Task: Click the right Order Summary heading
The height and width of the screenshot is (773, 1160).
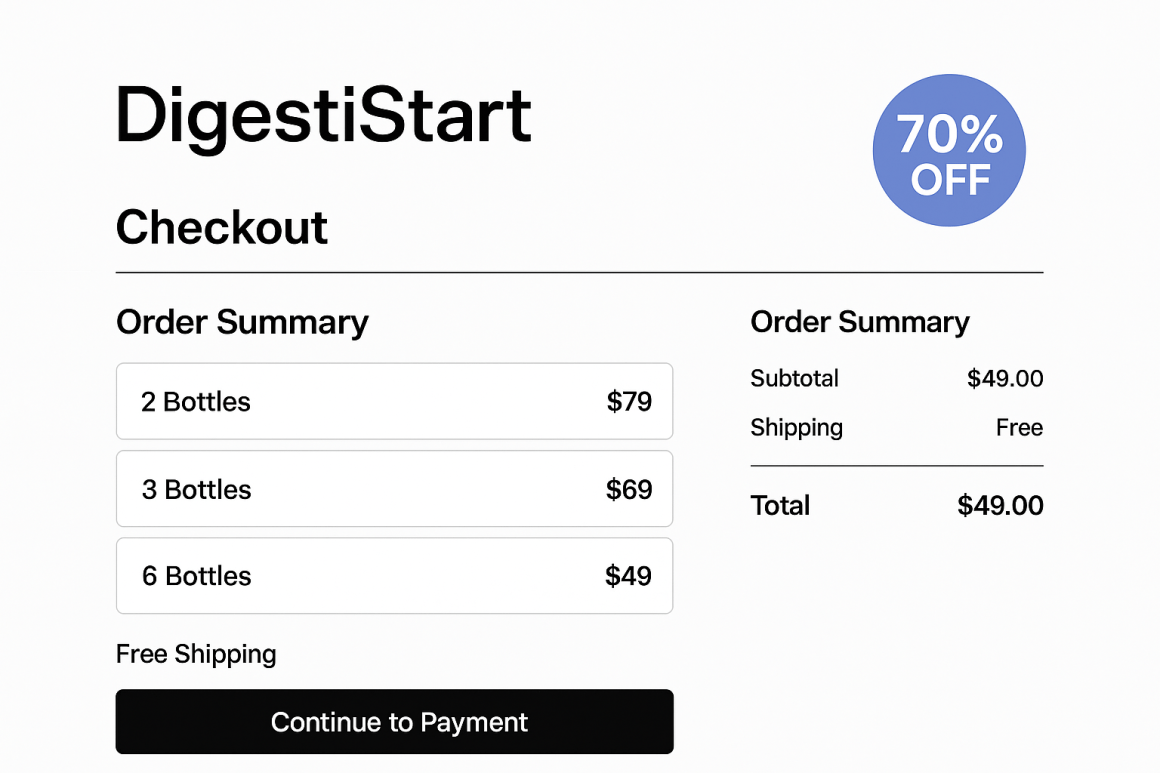Action: point(860,322)
